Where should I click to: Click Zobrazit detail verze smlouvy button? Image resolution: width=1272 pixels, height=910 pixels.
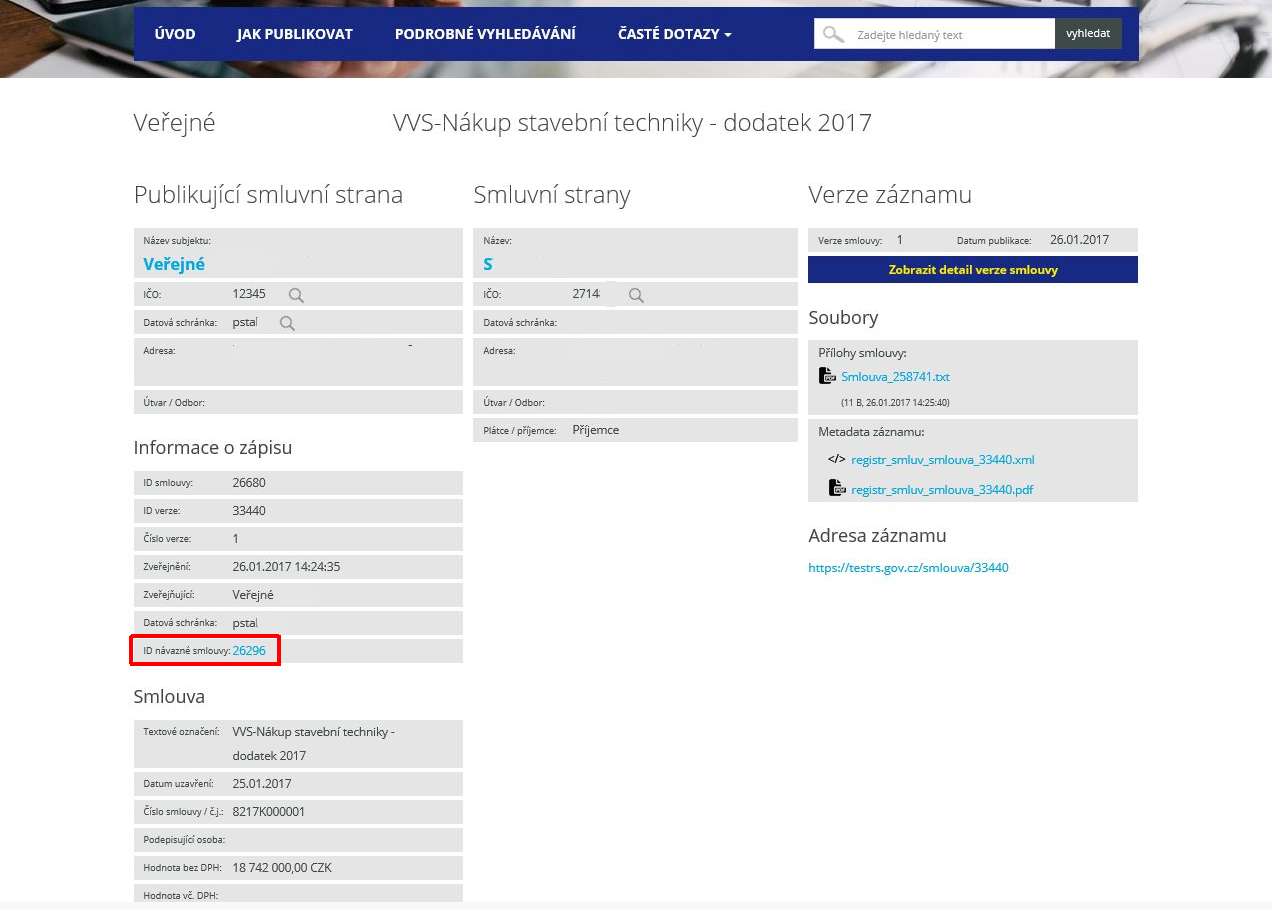(973, 270)
